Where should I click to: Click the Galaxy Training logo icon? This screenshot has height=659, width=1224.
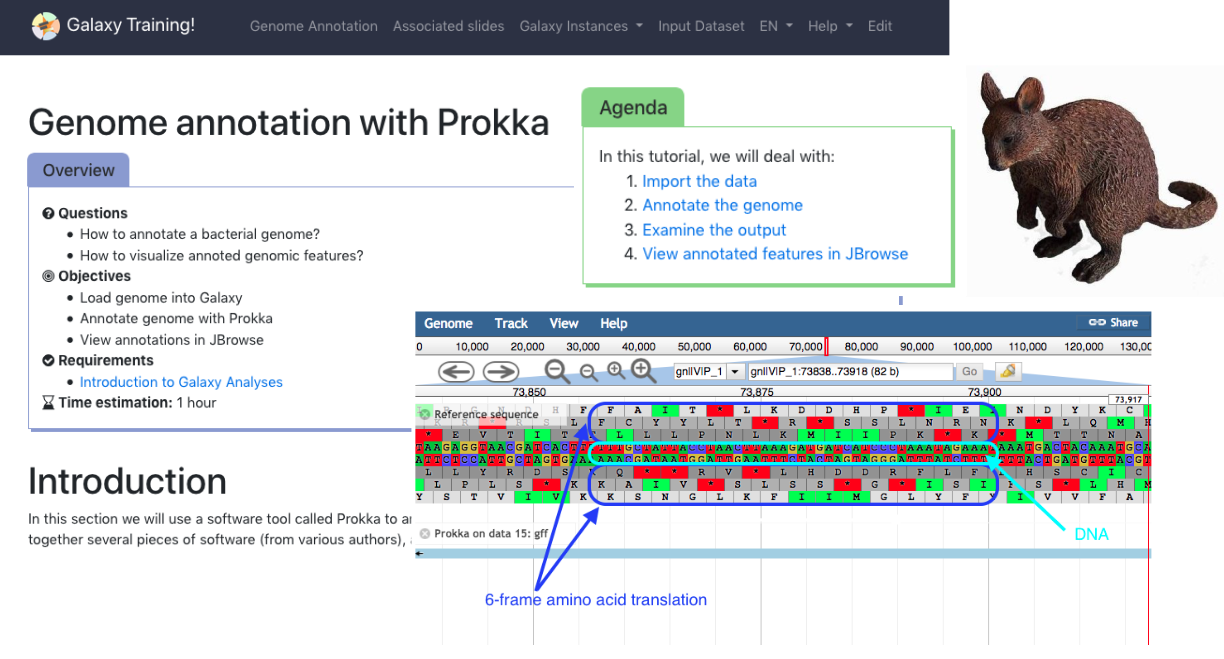(45, 26)
